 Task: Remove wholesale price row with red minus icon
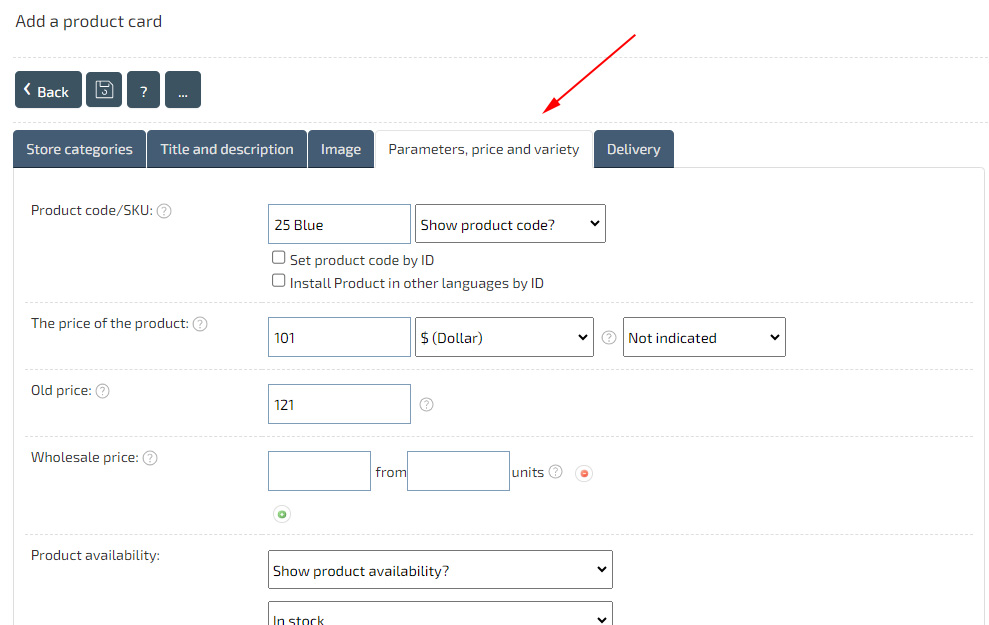tap(585, 473)
